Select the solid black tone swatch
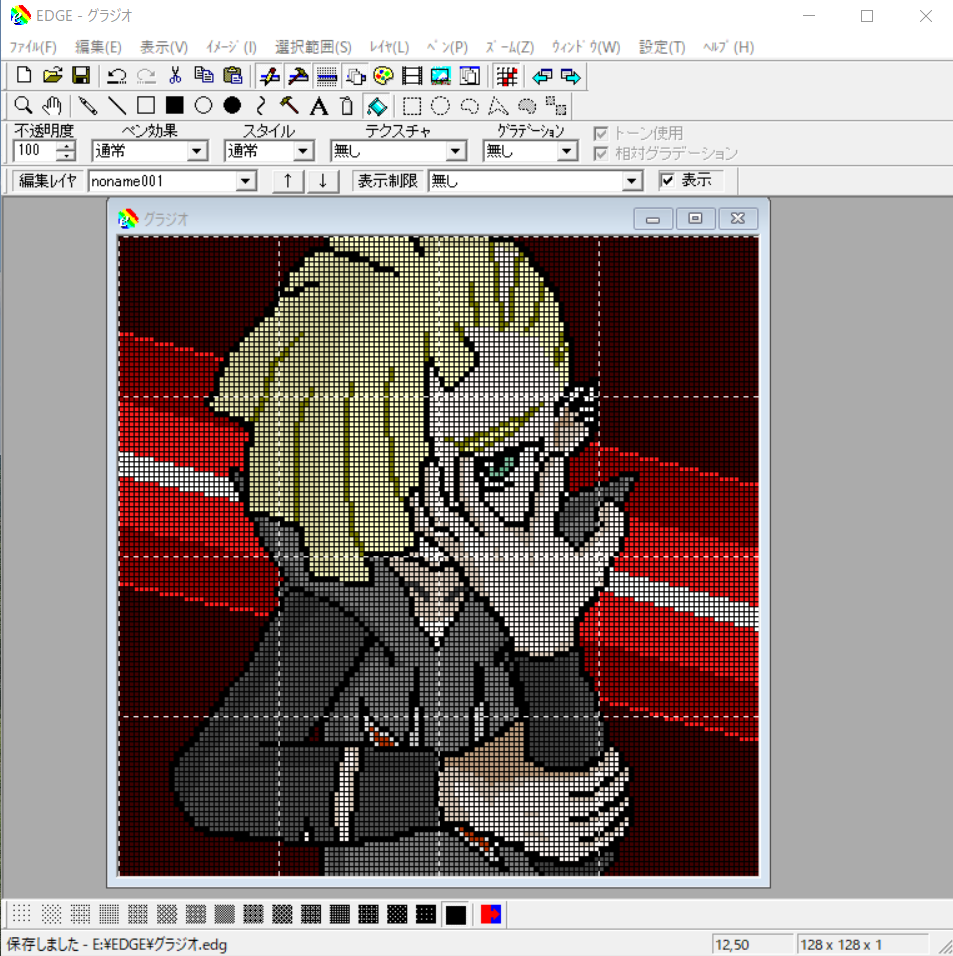This screenshot has height=956, width=953. (455, 915)
